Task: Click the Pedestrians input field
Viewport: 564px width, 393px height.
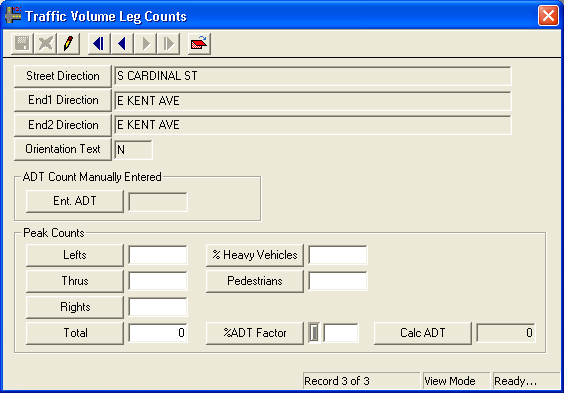Action: 338,281
